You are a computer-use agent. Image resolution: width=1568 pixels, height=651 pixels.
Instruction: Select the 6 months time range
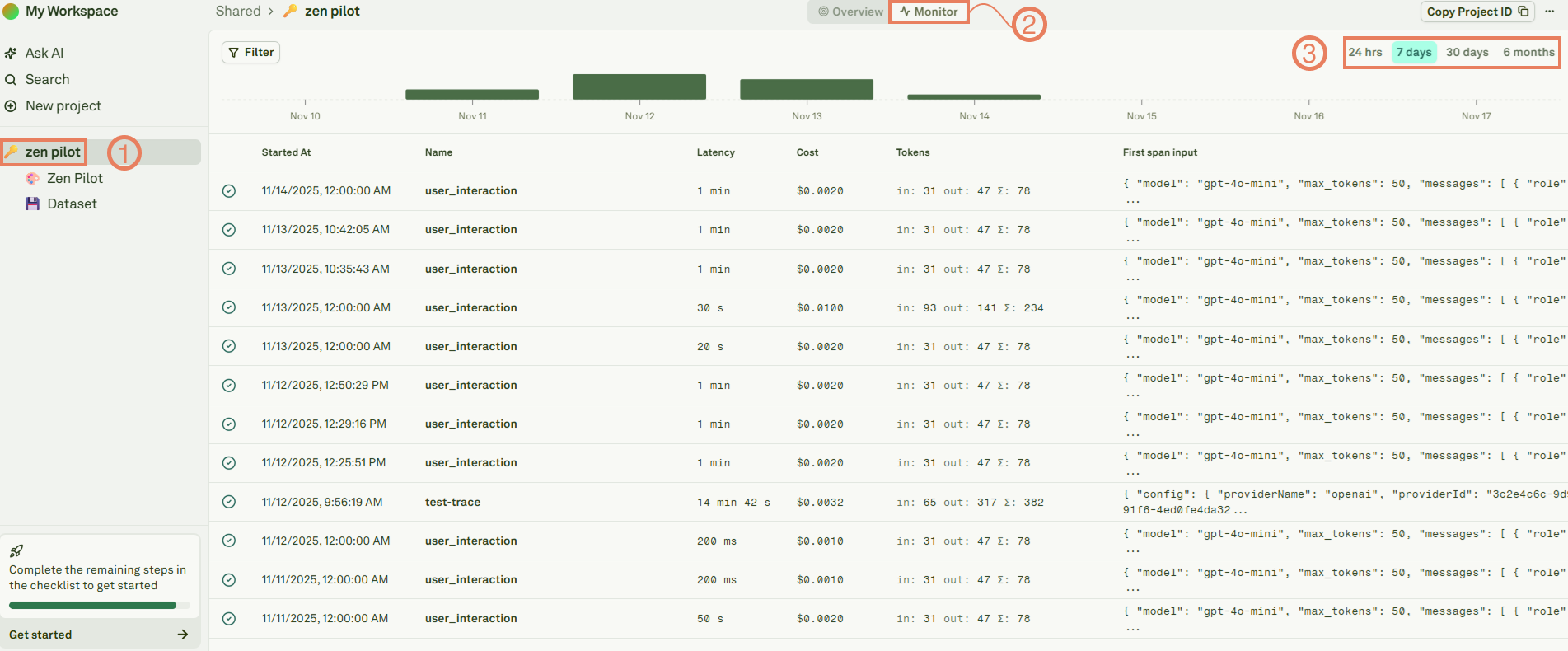point(1528,52)
